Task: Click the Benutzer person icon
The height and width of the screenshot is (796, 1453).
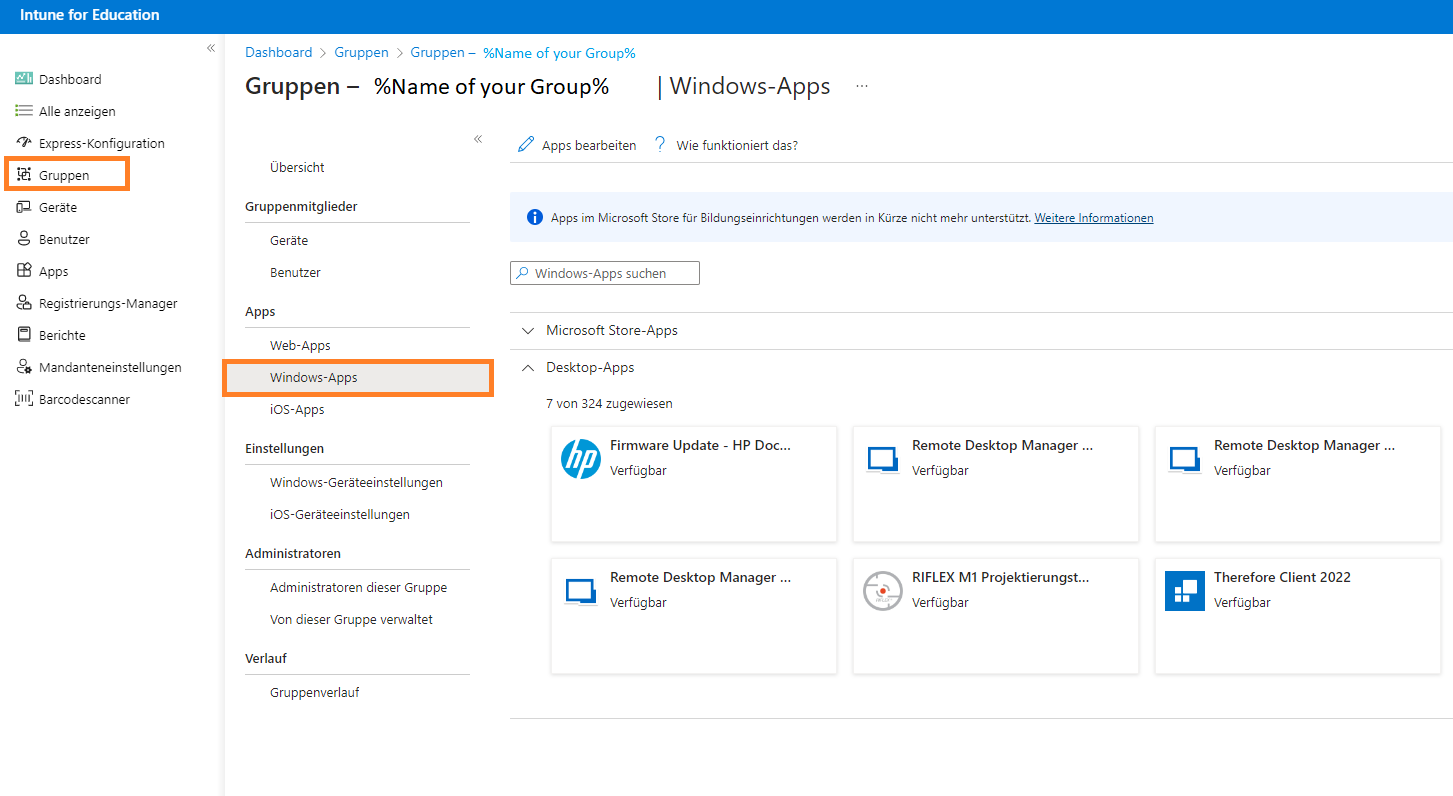Action: click(x=24, y=239)
